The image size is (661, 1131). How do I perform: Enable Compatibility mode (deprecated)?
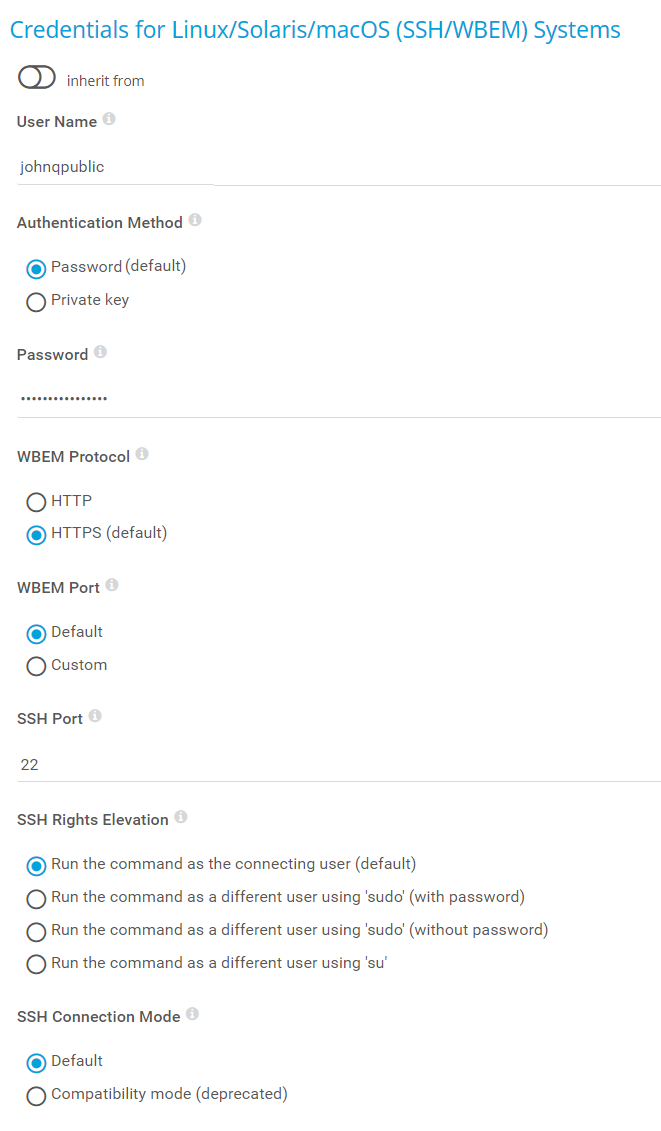pos(37,1096)
